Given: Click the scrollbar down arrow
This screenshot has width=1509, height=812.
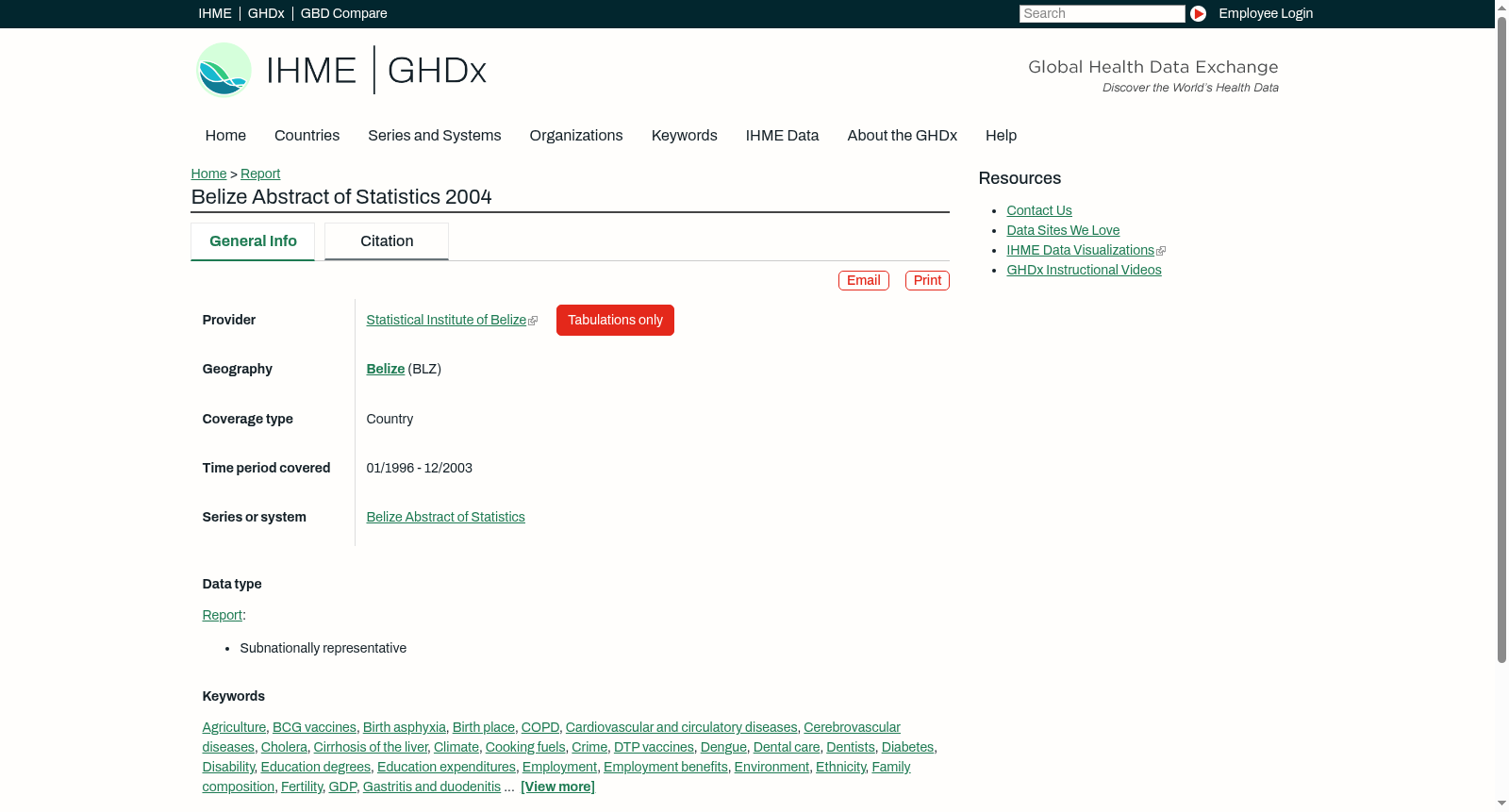Looking at the screenshot, I should 1501,804.
